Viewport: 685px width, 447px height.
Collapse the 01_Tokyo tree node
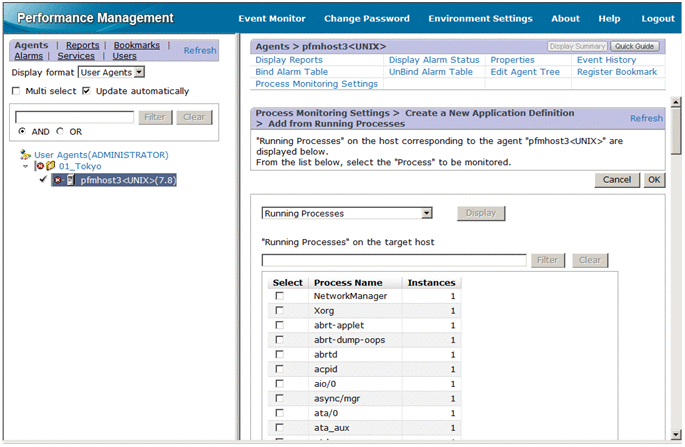coord(27,167)
